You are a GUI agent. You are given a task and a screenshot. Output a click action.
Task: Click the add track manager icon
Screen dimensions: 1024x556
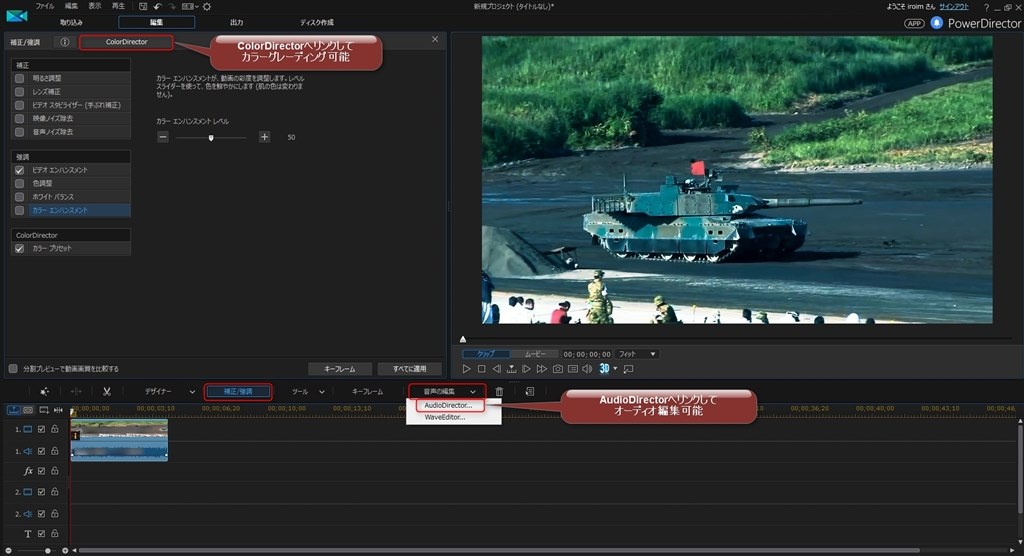[44, 410]
